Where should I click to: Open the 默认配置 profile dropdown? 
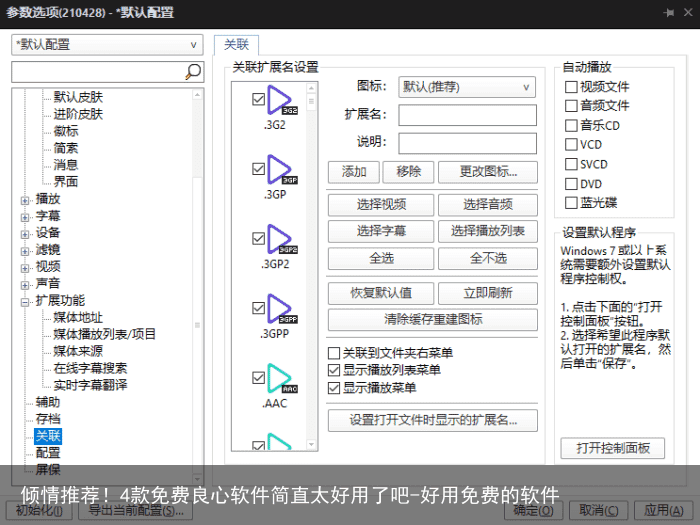[107, 45]
